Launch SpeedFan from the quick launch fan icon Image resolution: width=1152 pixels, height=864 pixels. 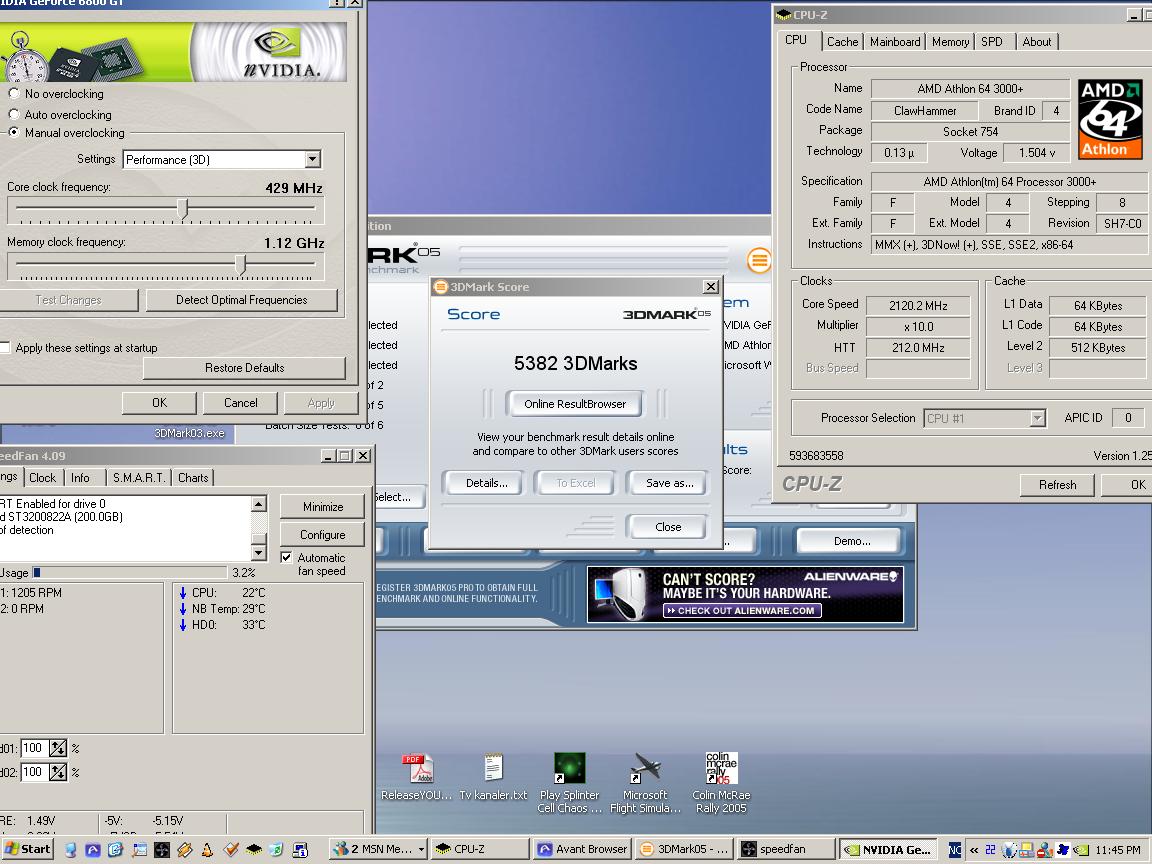tap(162, 849)
